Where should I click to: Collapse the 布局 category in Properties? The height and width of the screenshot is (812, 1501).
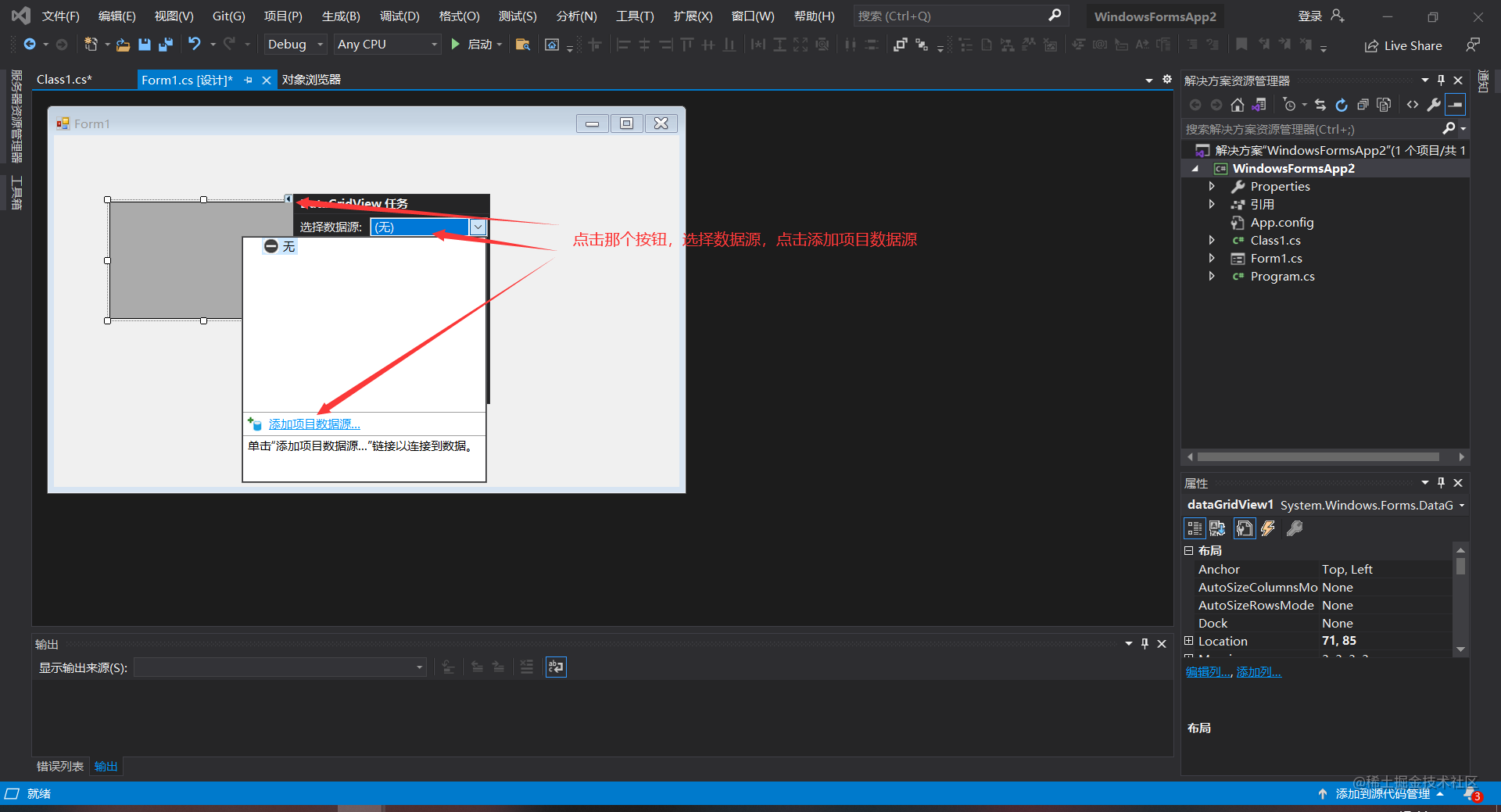tap(1189, 550)
